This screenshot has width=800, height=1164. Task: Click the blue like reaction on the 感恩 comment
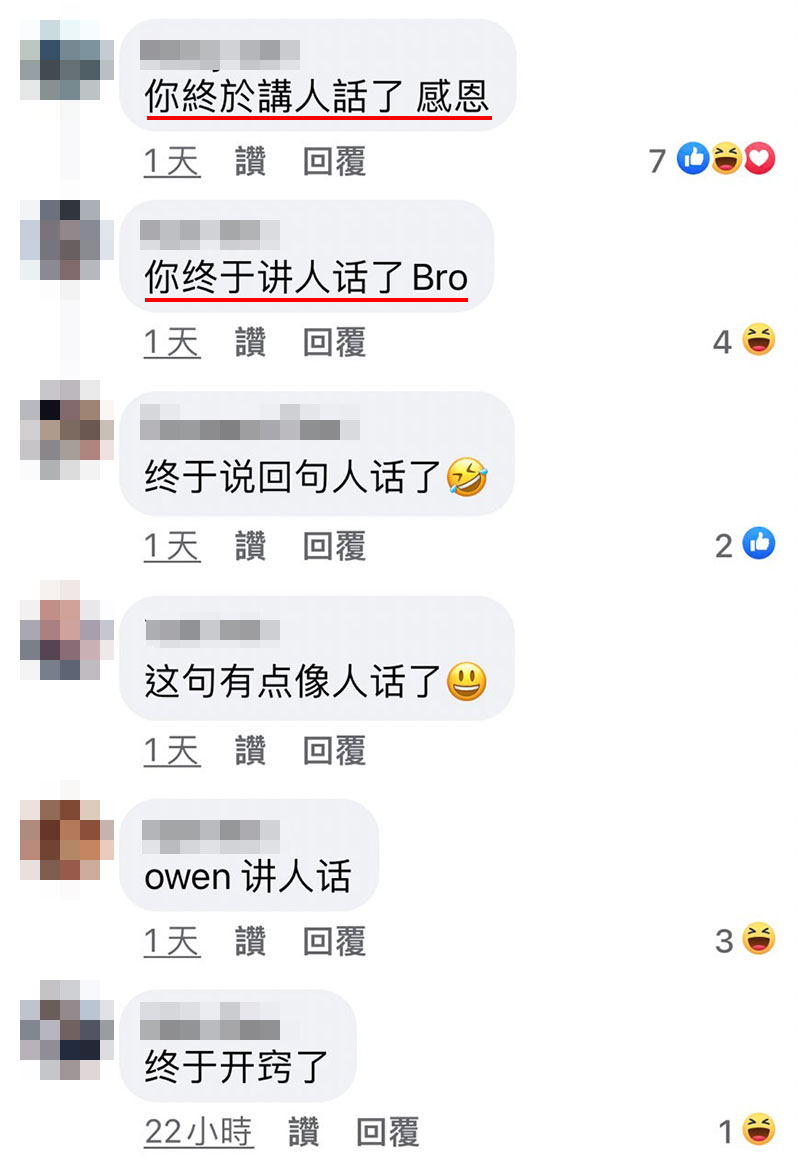693,158
